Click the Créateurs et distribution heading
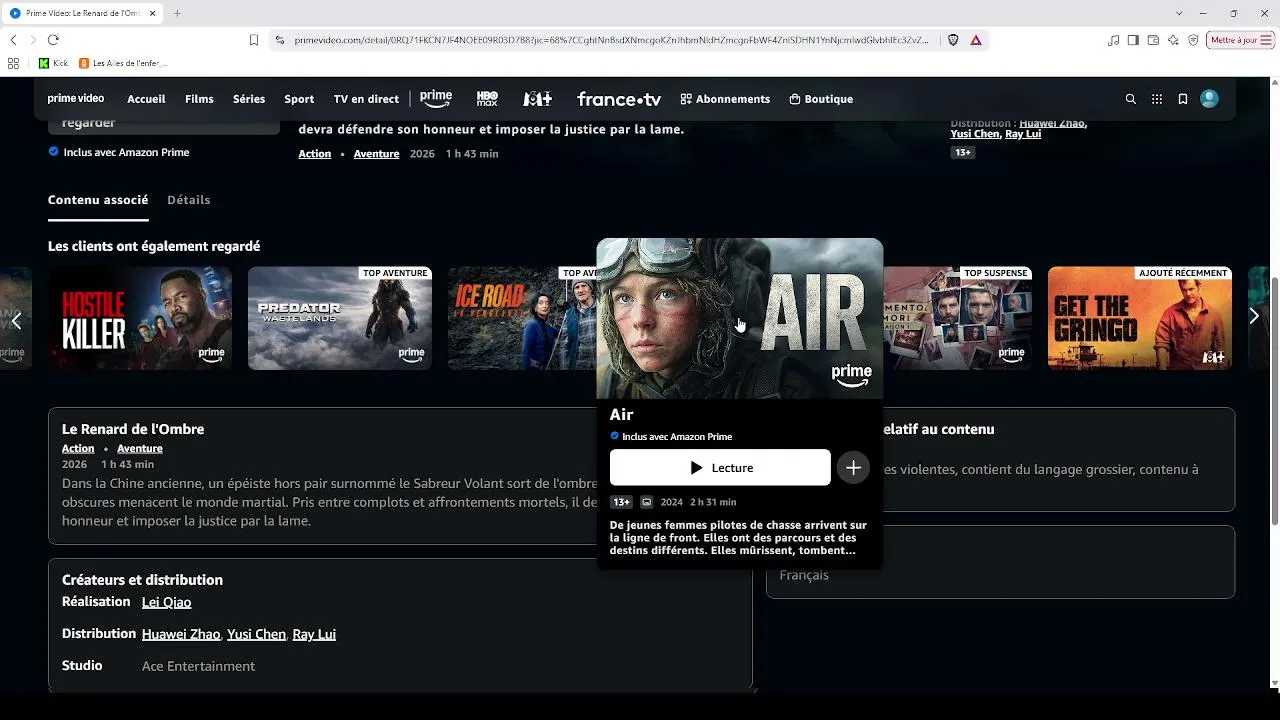The image size is (1280, 720). click(142, 580)
